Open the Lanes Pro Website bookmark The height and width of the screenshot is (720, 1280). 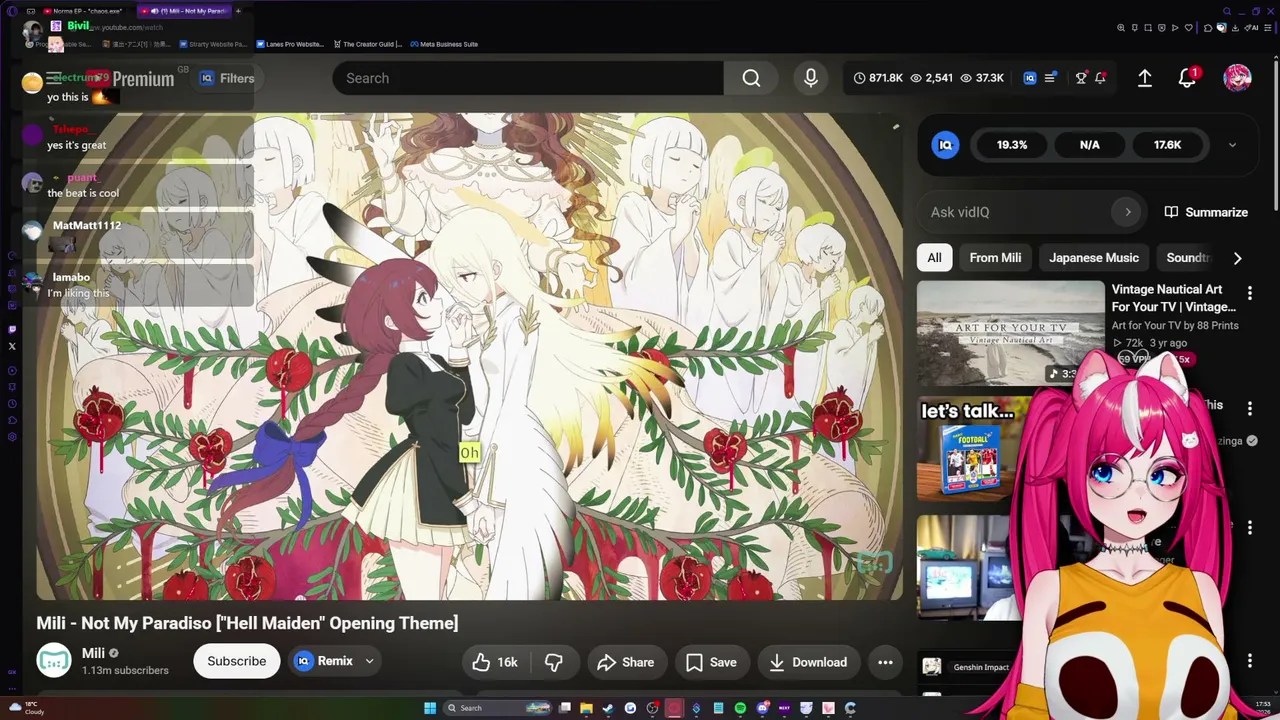[x=290, y=44]
